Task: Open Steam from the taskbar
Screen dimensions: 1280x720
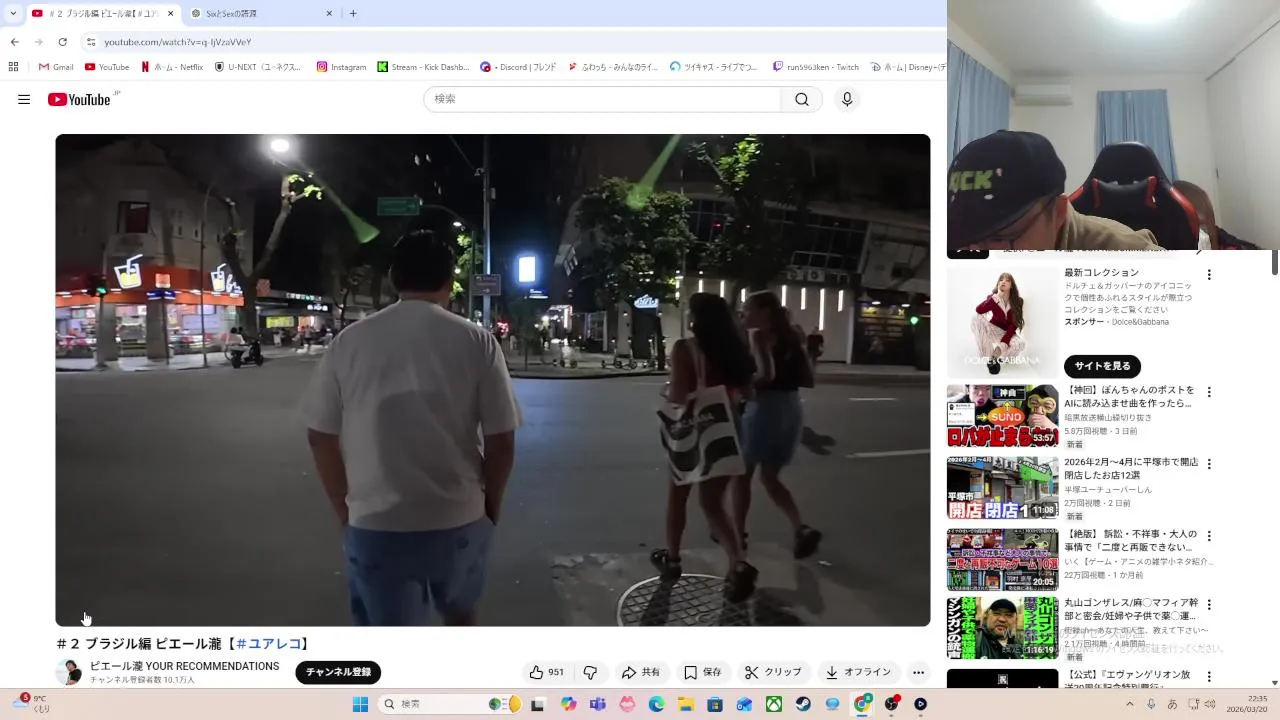Action: pyautogui.click(x=803, y=704)
